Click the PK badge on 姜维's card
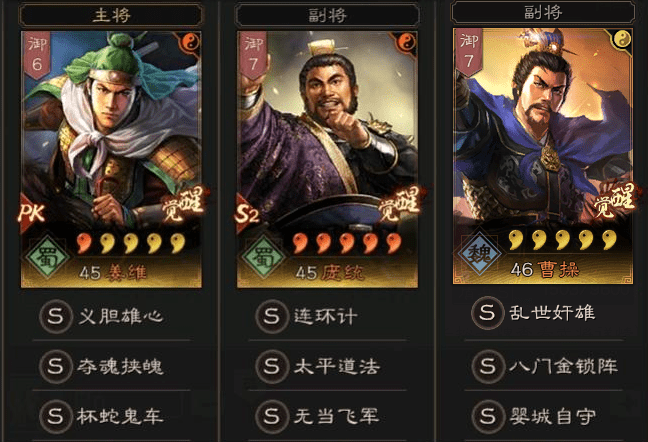Screen dimensions: 648x442 pos(31,213)
